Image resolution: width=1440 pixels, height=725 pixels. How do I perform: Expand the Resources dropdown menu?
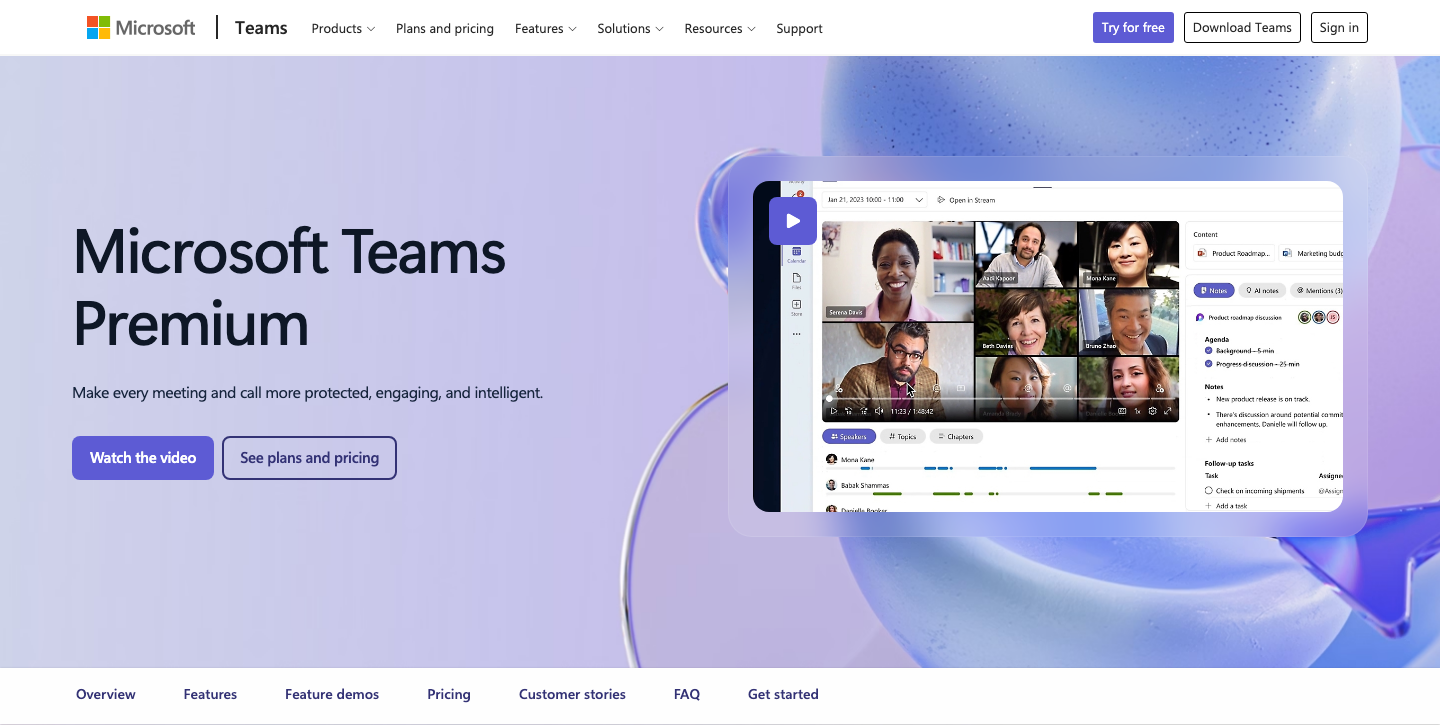coord(720,29)
